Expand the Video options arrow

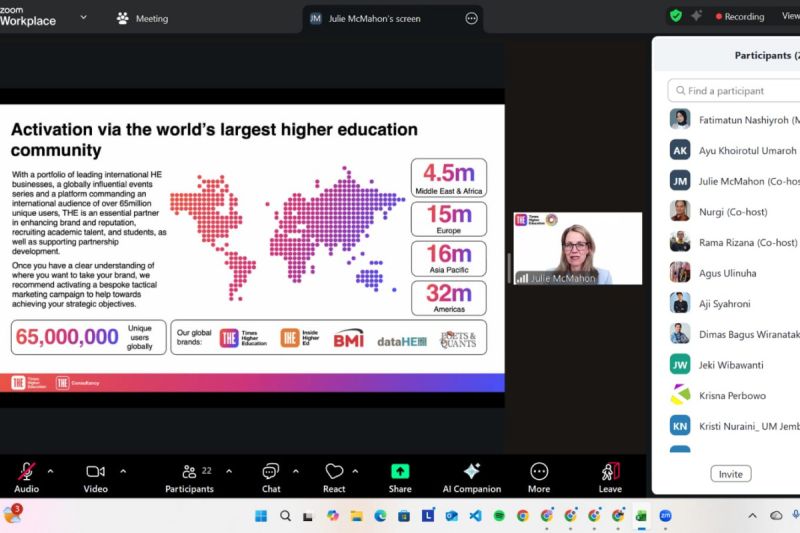[x=123, y=471]
